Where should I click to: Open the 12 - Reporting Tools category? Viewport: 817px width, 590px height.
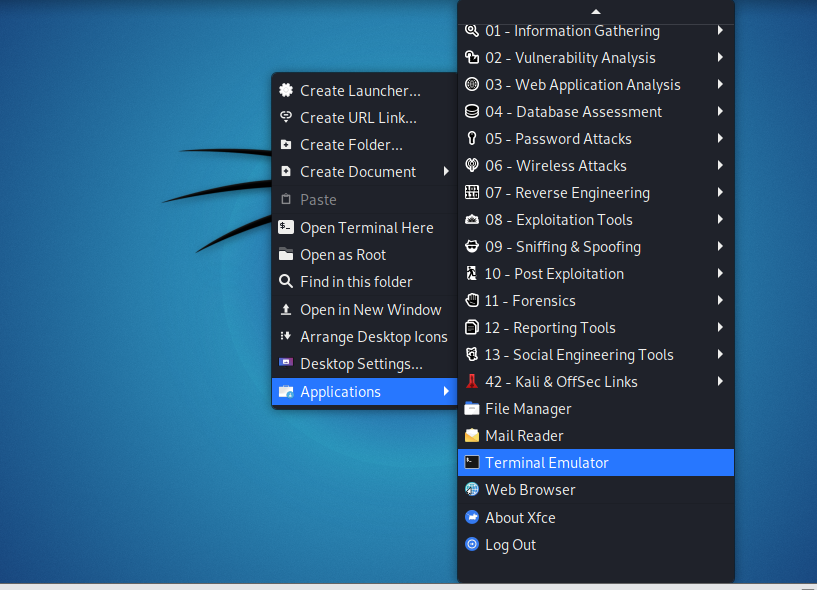(x=596, y=327)
